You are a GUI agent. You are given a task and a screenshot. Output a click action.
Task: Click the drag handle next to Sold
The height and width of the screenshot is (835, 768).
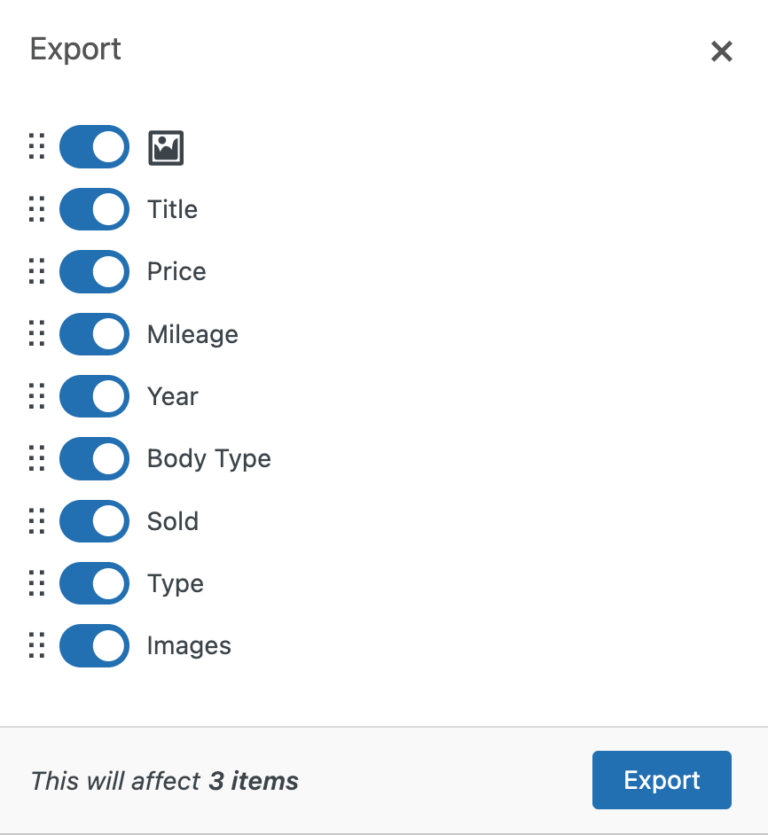click(37, 521)
